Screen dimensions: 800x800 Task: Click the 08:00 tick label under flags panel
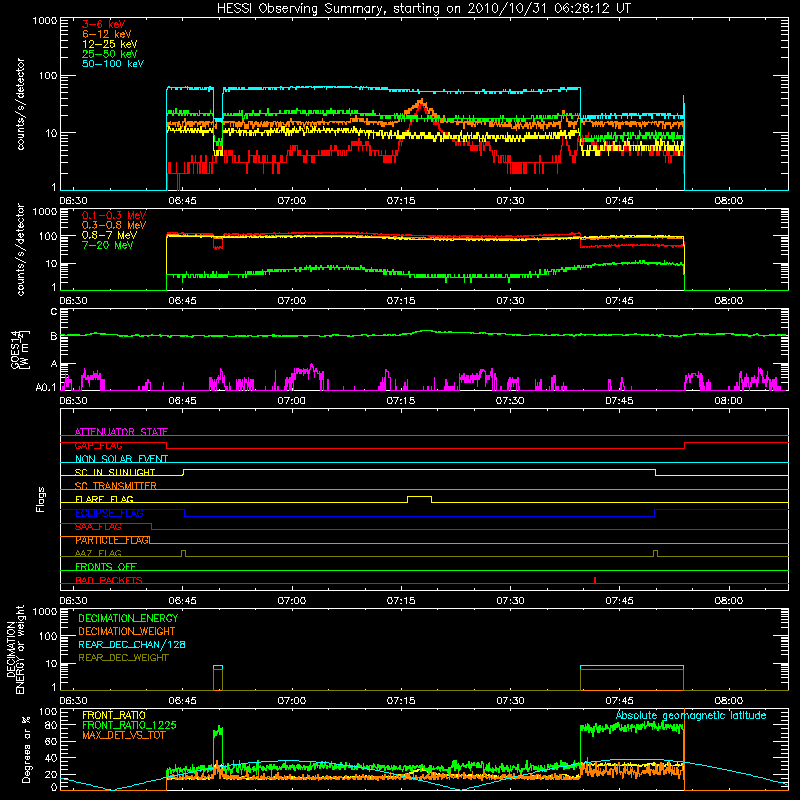pos(729,601)
